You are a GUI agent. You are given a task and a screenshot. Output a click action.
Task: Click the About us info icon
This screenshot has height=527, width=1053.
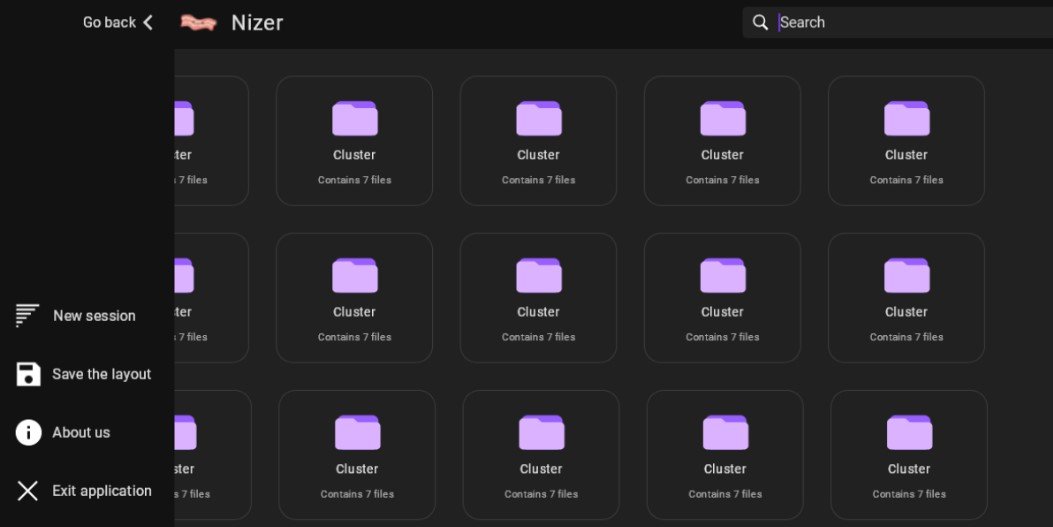(28, 432)
